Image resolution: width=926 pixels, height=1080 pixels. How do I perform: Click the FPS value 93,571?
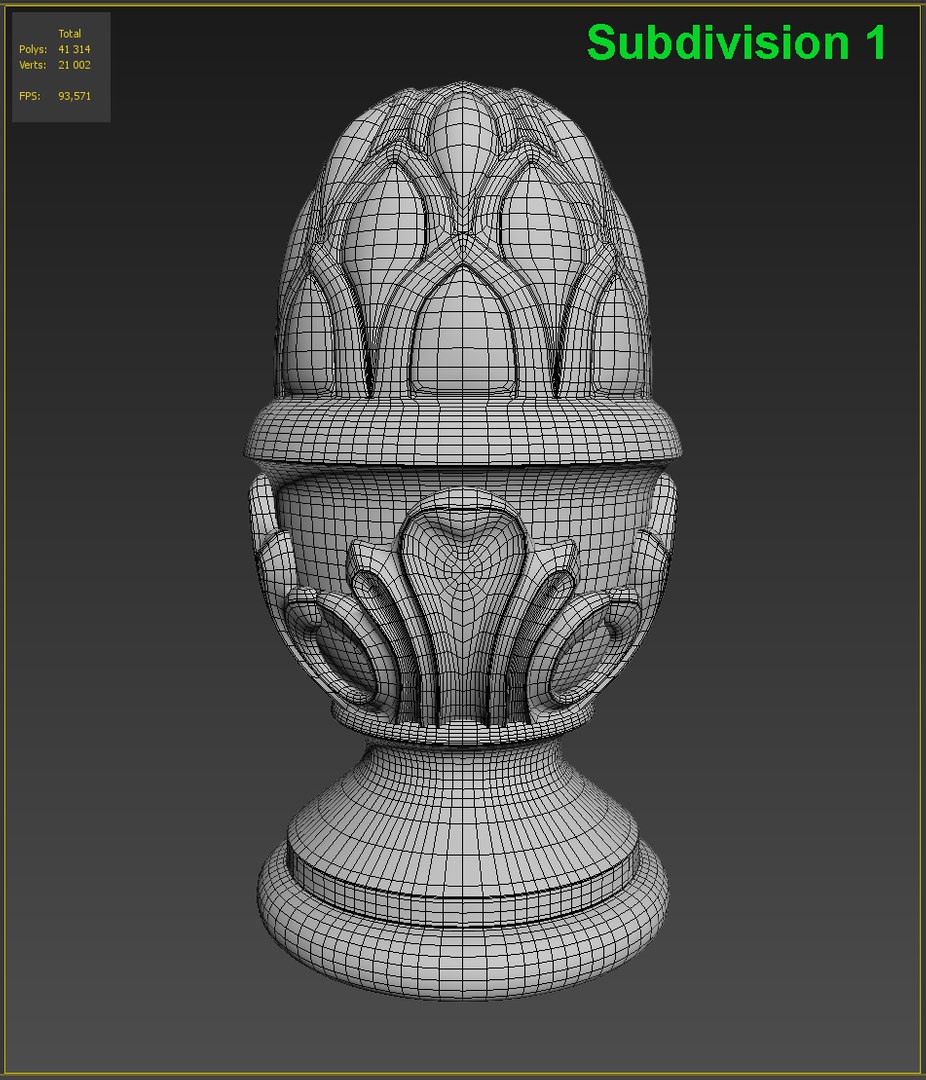74,96
